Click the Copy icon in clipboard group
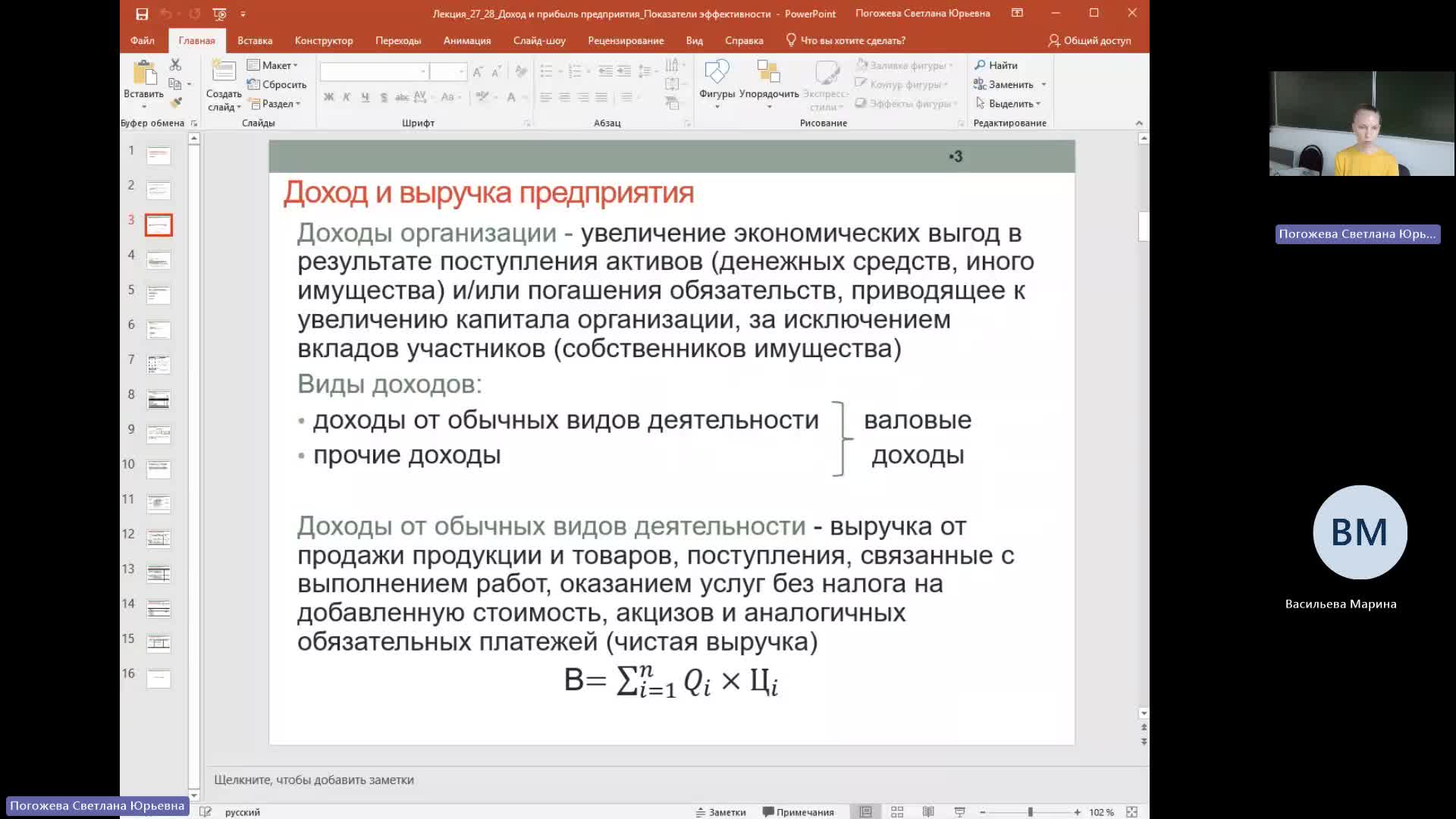Screen dimensions: 1456x819 click(x=175, y=84)
